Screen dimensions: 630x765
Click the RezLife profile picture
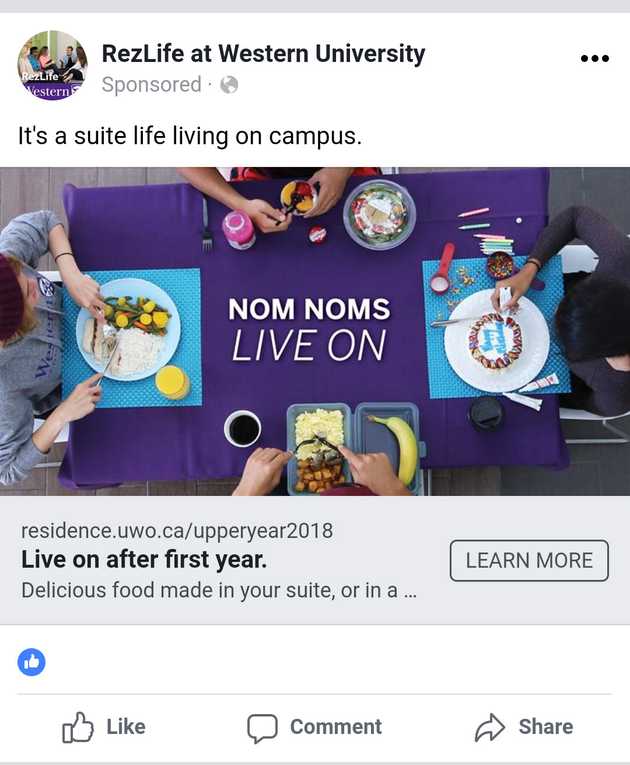click(53, 65)
